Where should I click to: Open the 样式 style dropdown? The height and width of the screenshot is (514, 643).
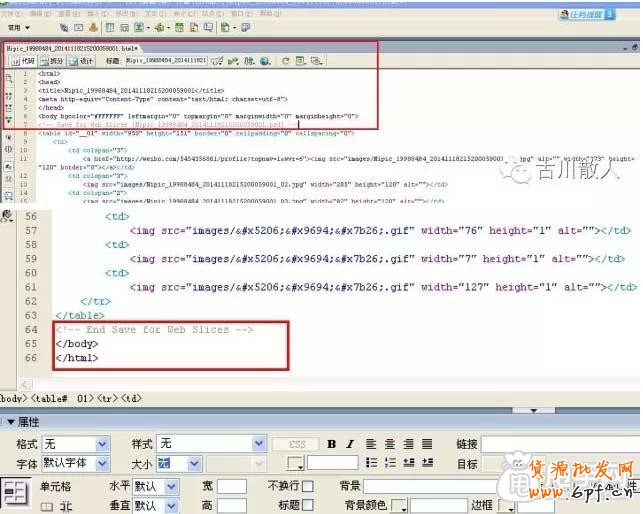tap(259, 444)
